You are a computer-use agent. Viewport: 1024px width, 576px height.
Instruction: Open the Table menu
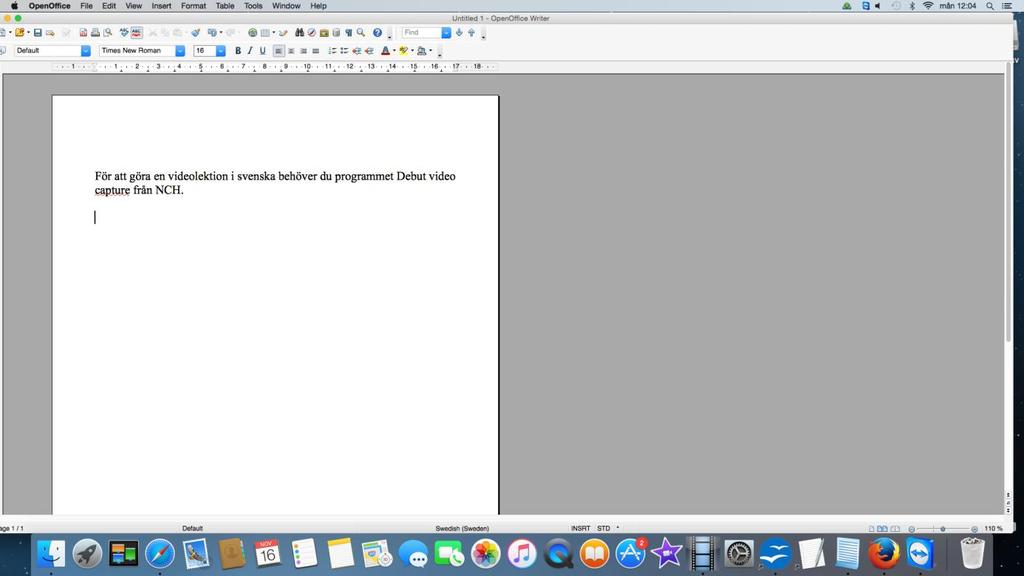tap(225, 6)
